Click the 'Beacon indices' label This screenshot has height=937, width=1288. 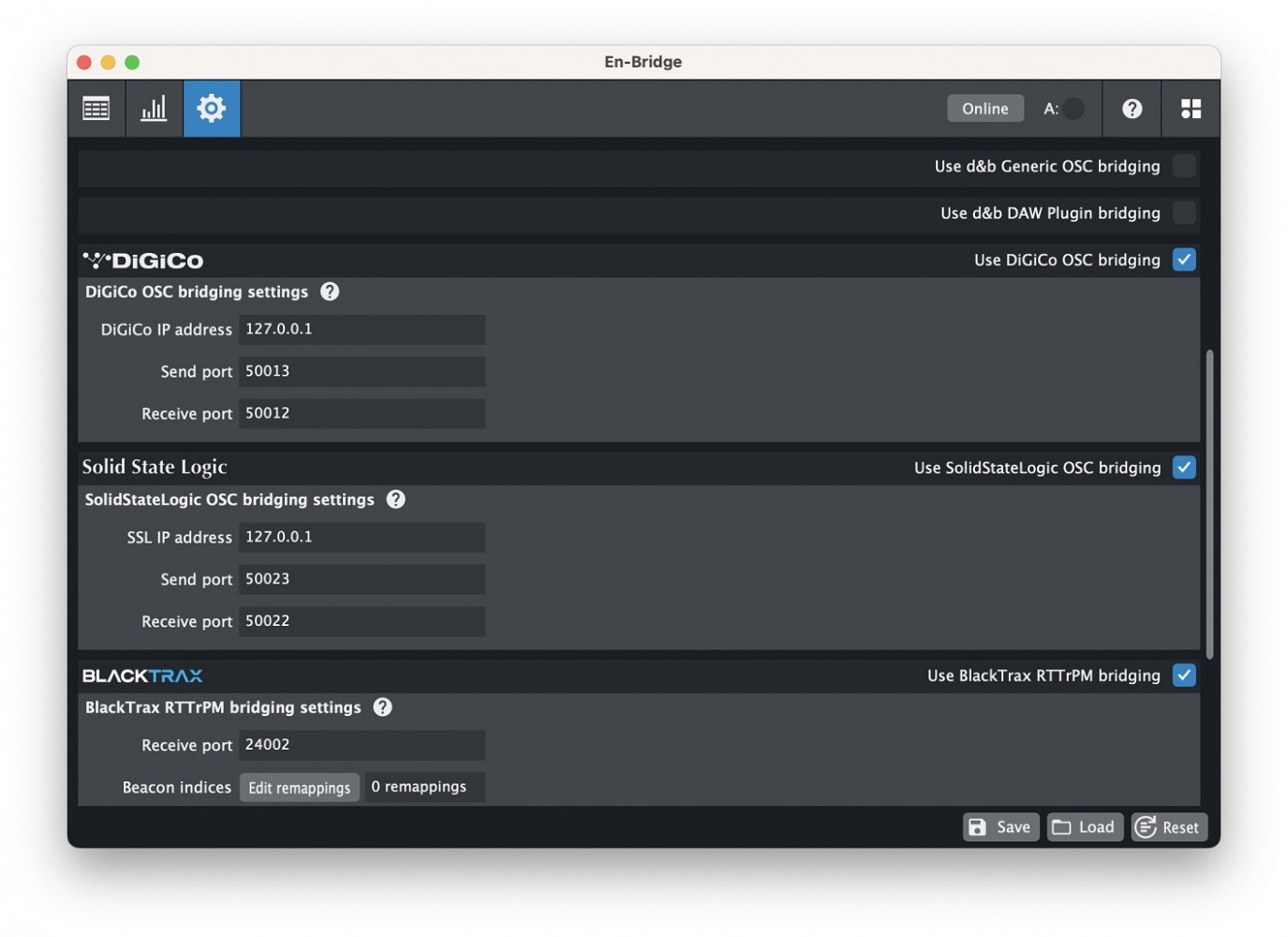tap(177, 788)
